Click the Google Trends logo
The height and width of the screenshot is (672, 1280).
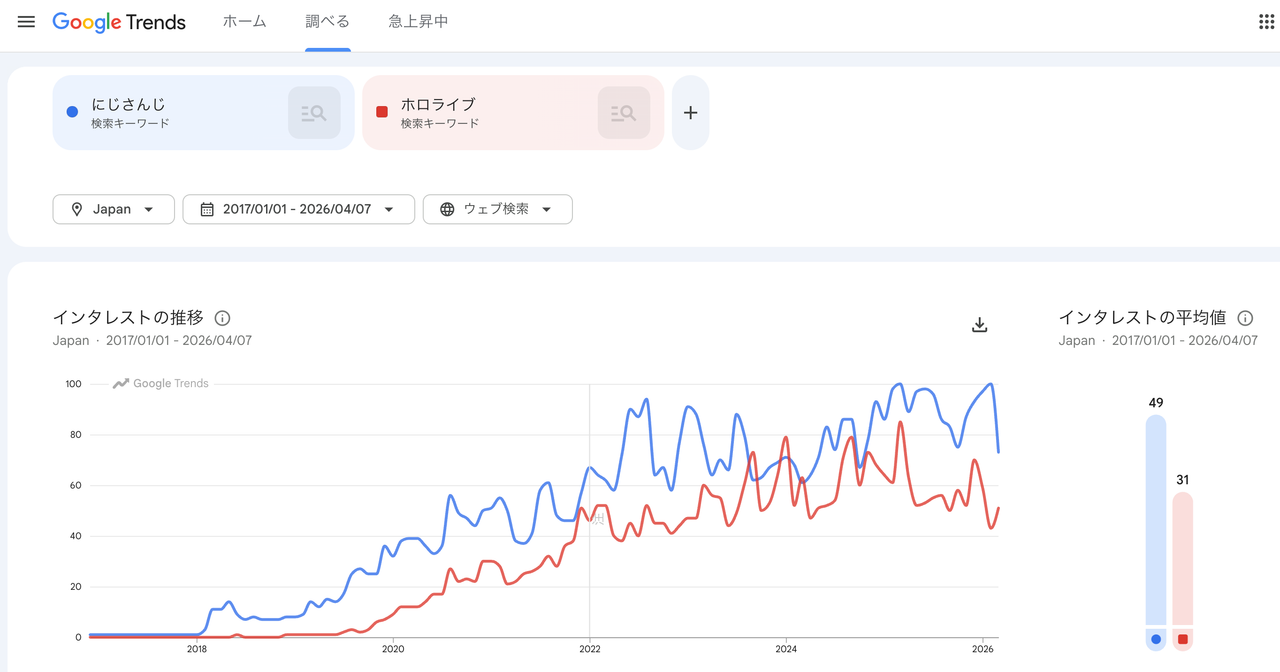tap(119, 22)
